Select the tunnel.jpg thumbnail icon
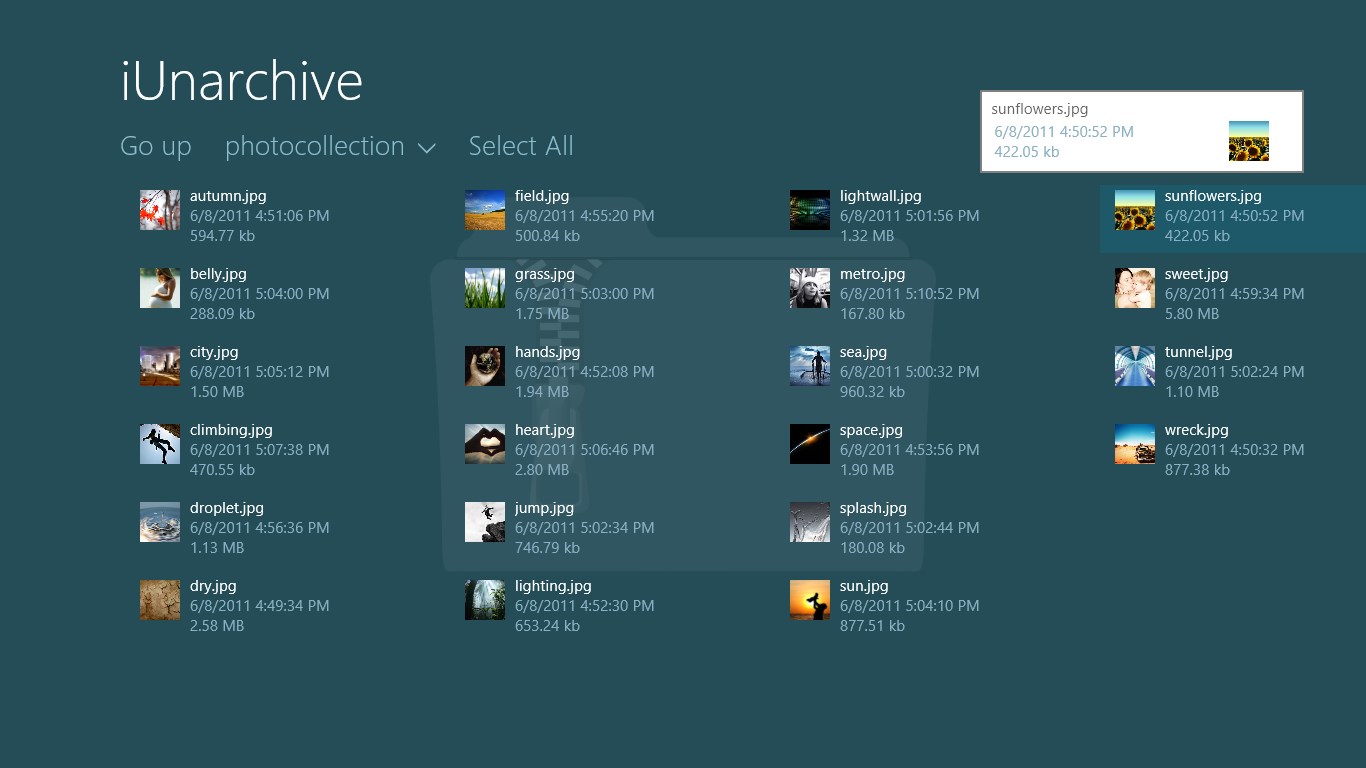 coord(1135,366)
